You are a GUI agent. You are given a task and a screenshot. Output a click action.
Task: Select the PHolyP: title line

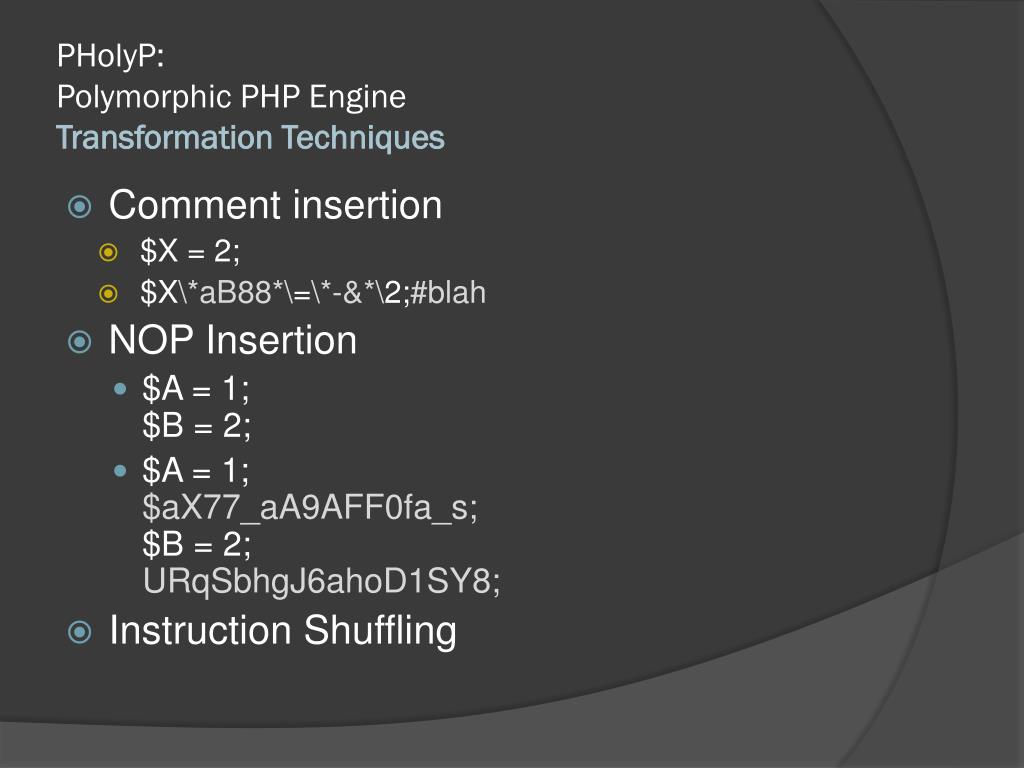(110, 56)
